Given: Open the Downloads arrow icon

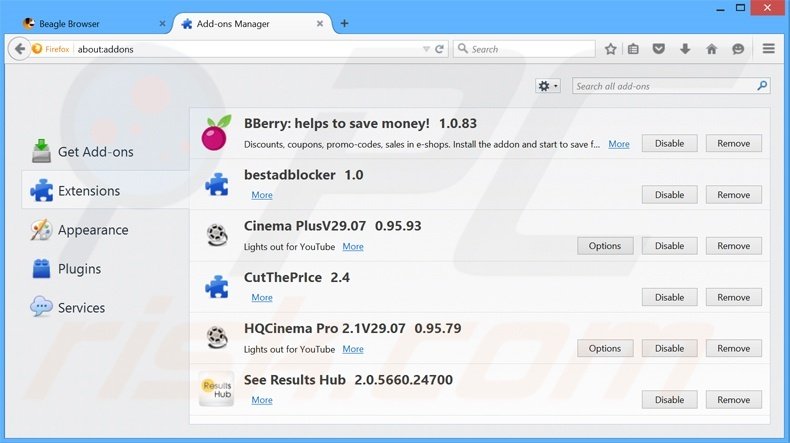Looking at the screenshot, I should click(x=685, y=49).
